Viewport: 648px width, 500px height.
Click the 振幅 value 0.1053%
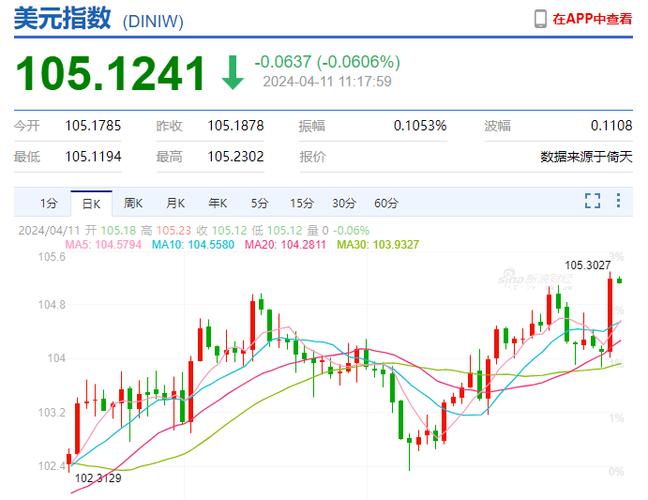tap(420, 126)
